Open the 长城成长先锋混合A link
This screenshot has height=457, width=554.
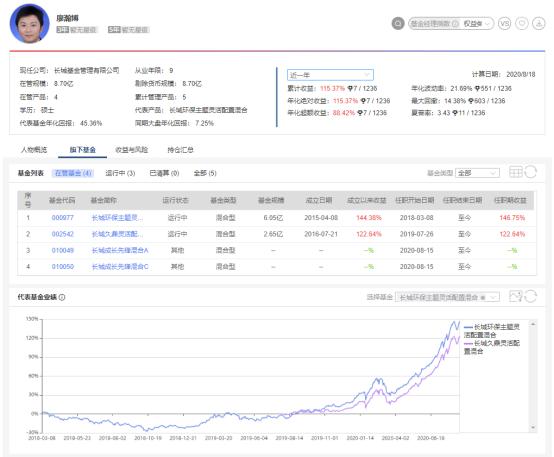(x=120, y=250)
